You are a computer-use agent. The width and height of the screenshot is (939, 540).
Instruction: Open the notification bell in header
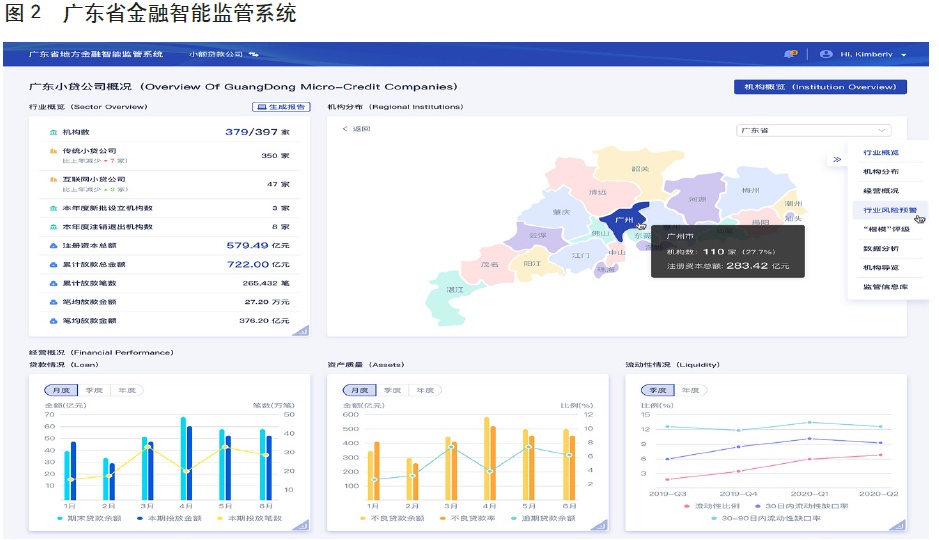791,54
